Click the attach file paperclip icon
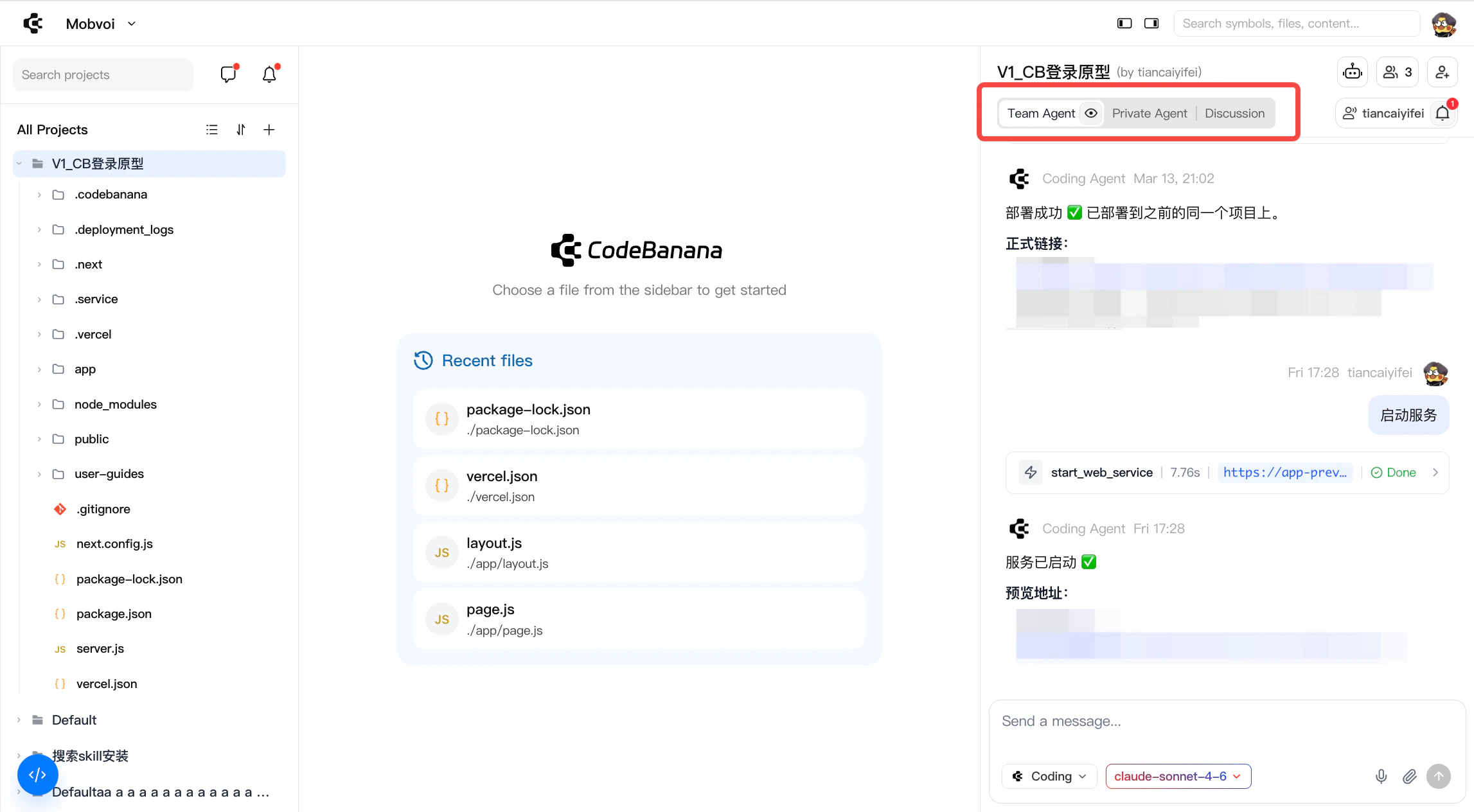This screenshot has width=1474, height=812. (x=1409, y=776)
